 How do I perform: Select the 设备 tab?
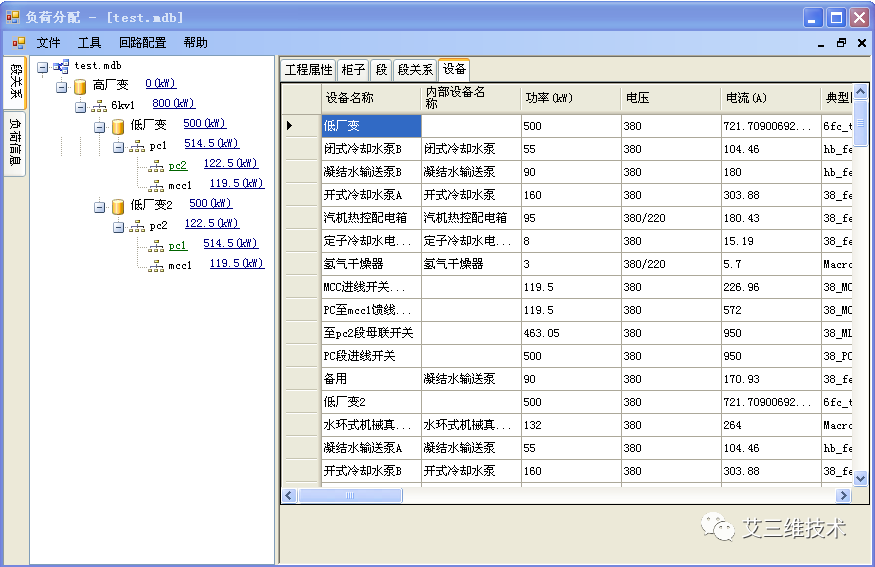tap(454, 69)
